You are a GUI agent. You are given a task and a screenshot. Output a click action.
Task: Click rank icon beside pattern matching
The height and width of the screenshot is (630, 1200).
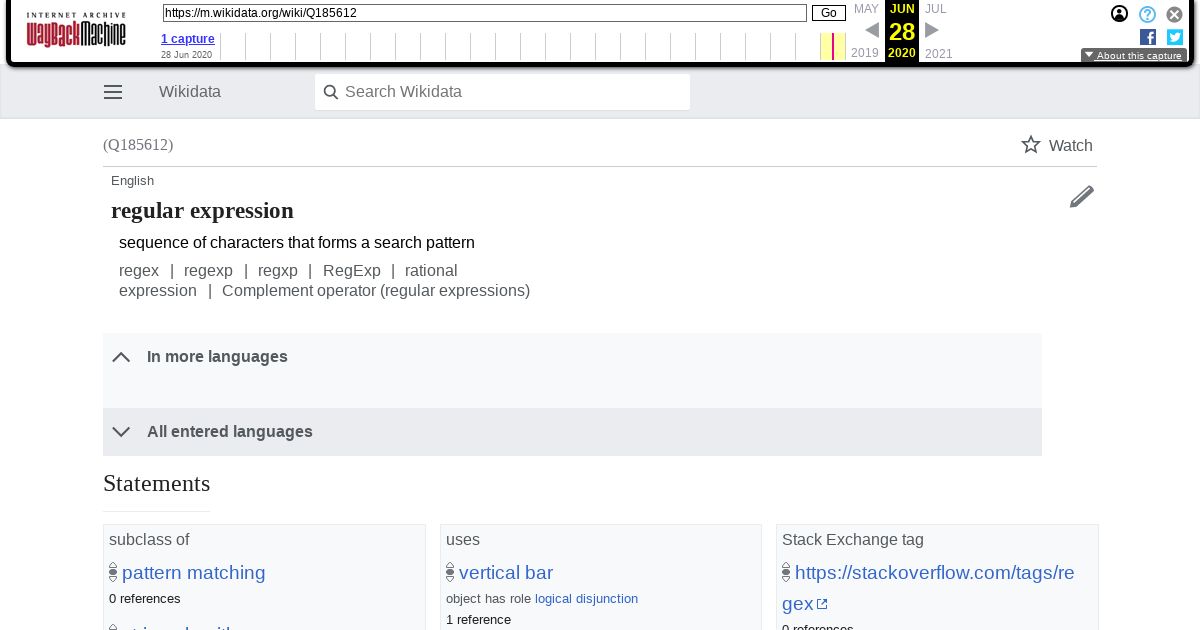tap(113, 573)
